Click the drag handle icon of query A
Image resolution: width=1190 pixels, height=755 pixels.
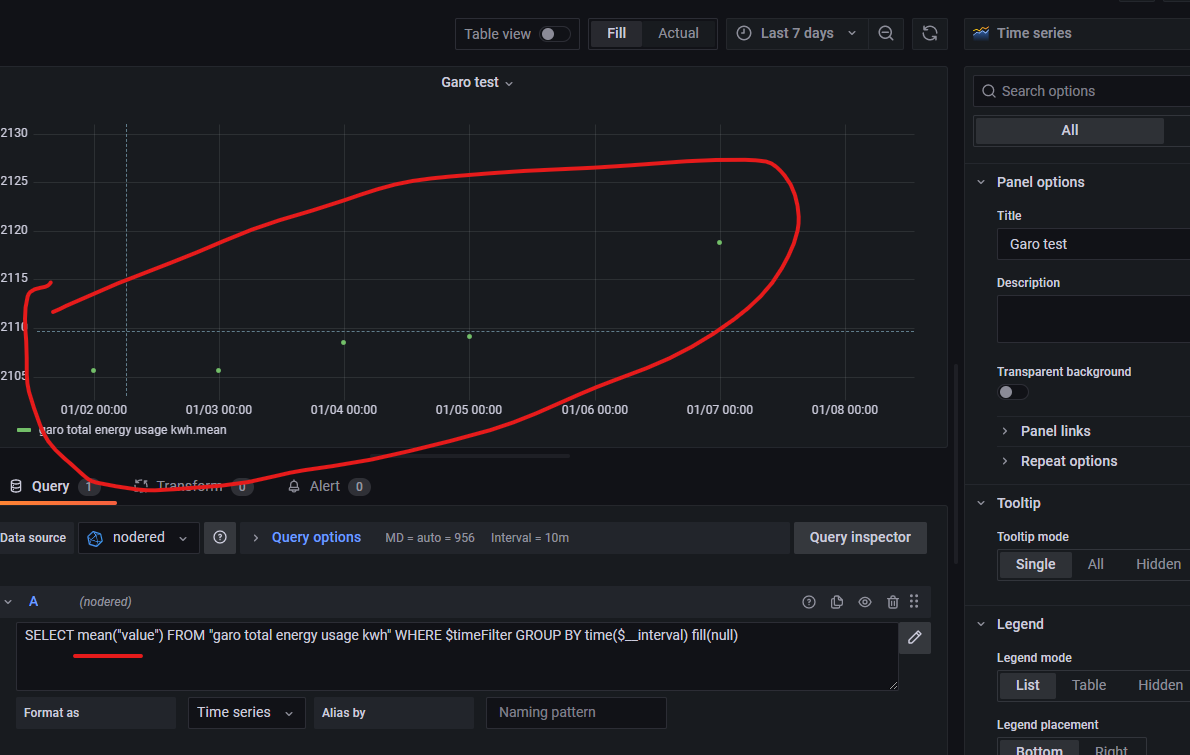point(914,601)
